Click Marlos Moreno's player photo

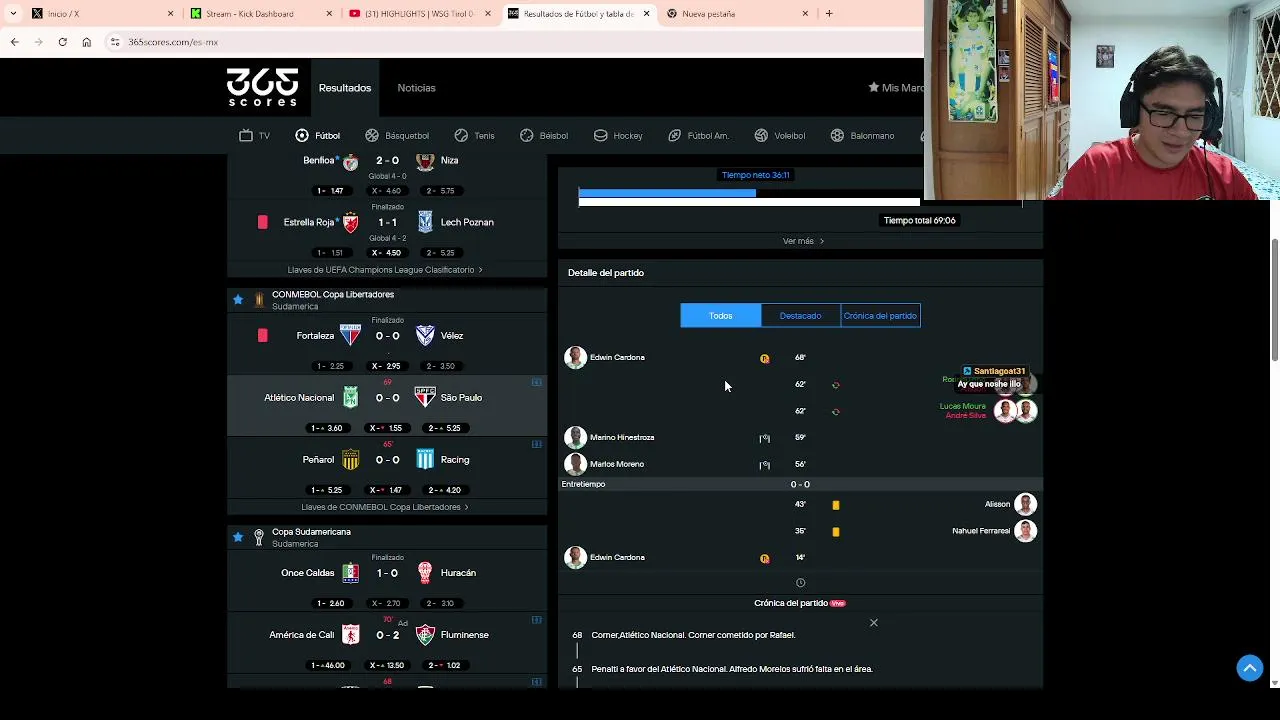tap(575, 464)
